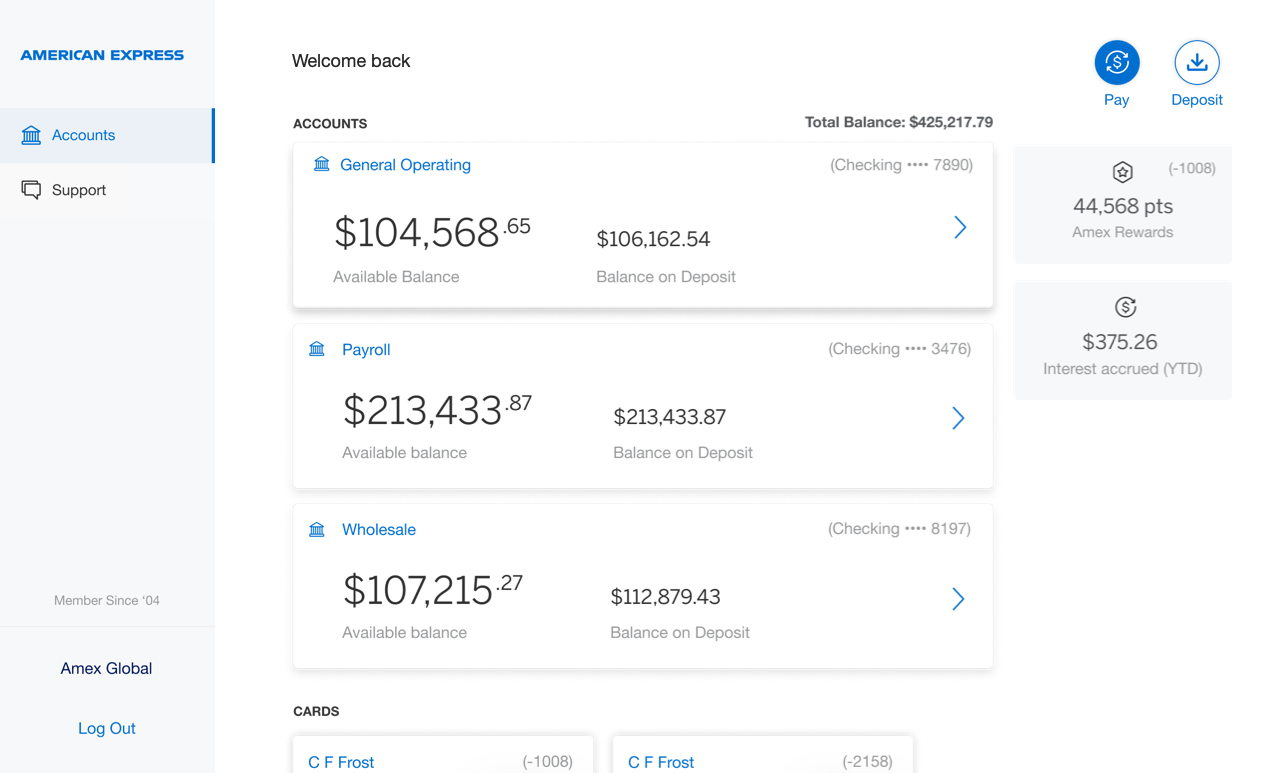Click the $107,215.27 available balance

[433, 589]
